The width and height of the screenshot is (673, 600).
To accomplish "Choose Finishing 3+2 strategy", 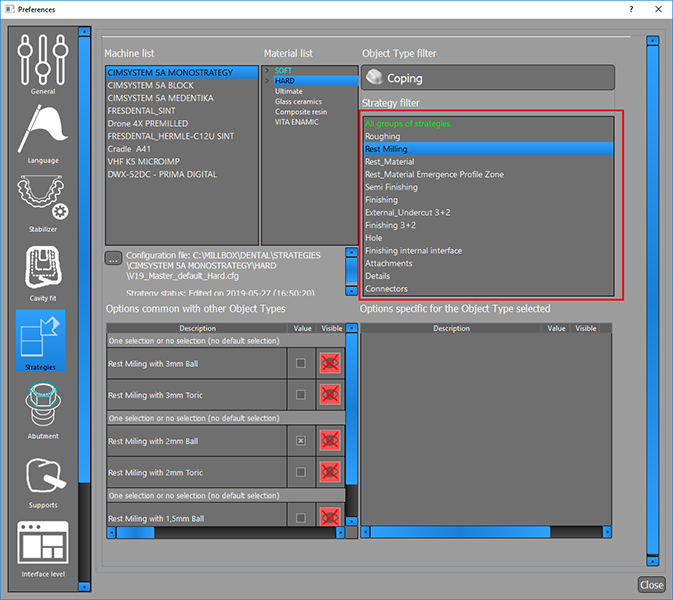I will pyautogui.click(x=488, y=225).
